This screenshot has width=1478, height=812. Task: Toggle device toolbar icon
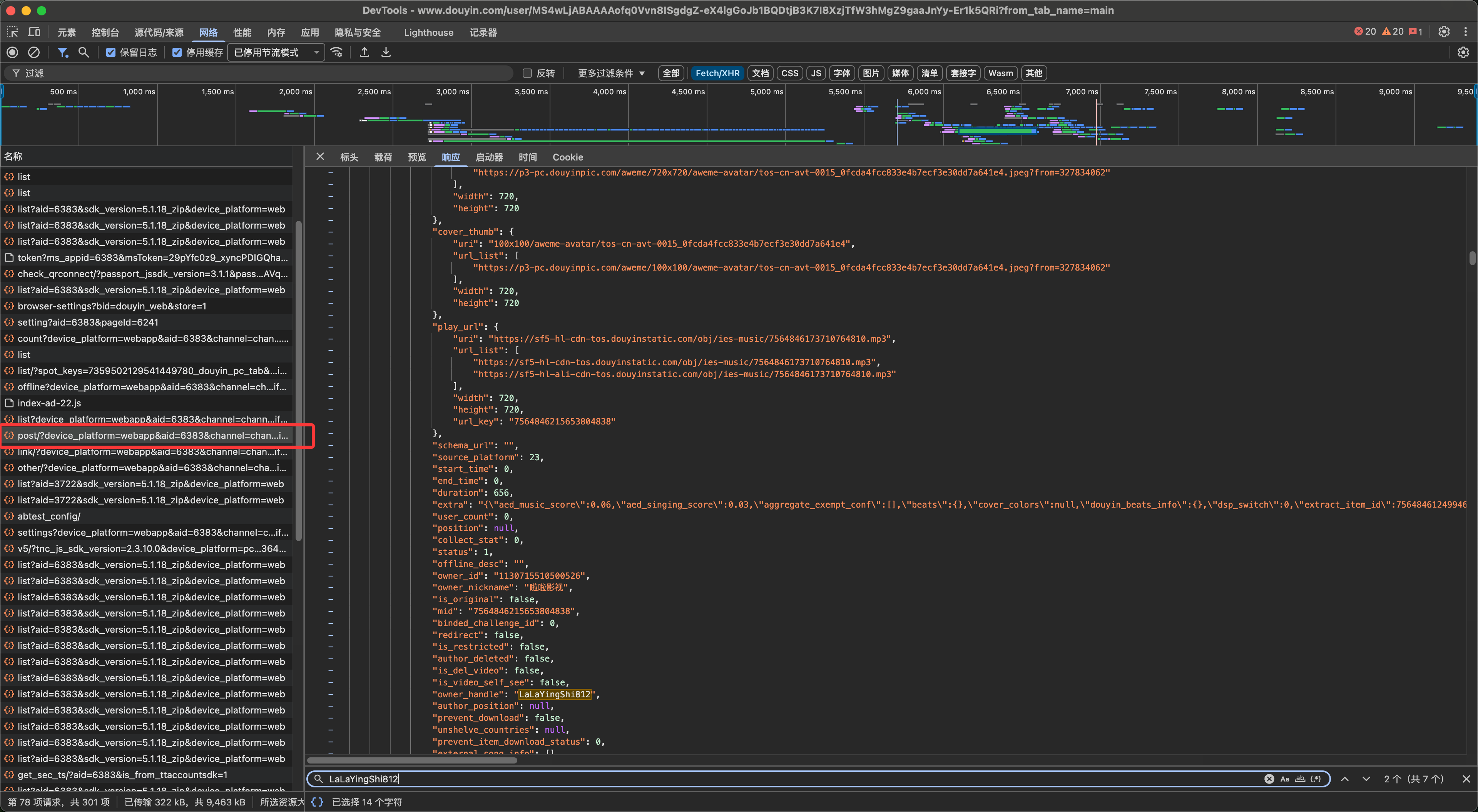pos(34,32)
